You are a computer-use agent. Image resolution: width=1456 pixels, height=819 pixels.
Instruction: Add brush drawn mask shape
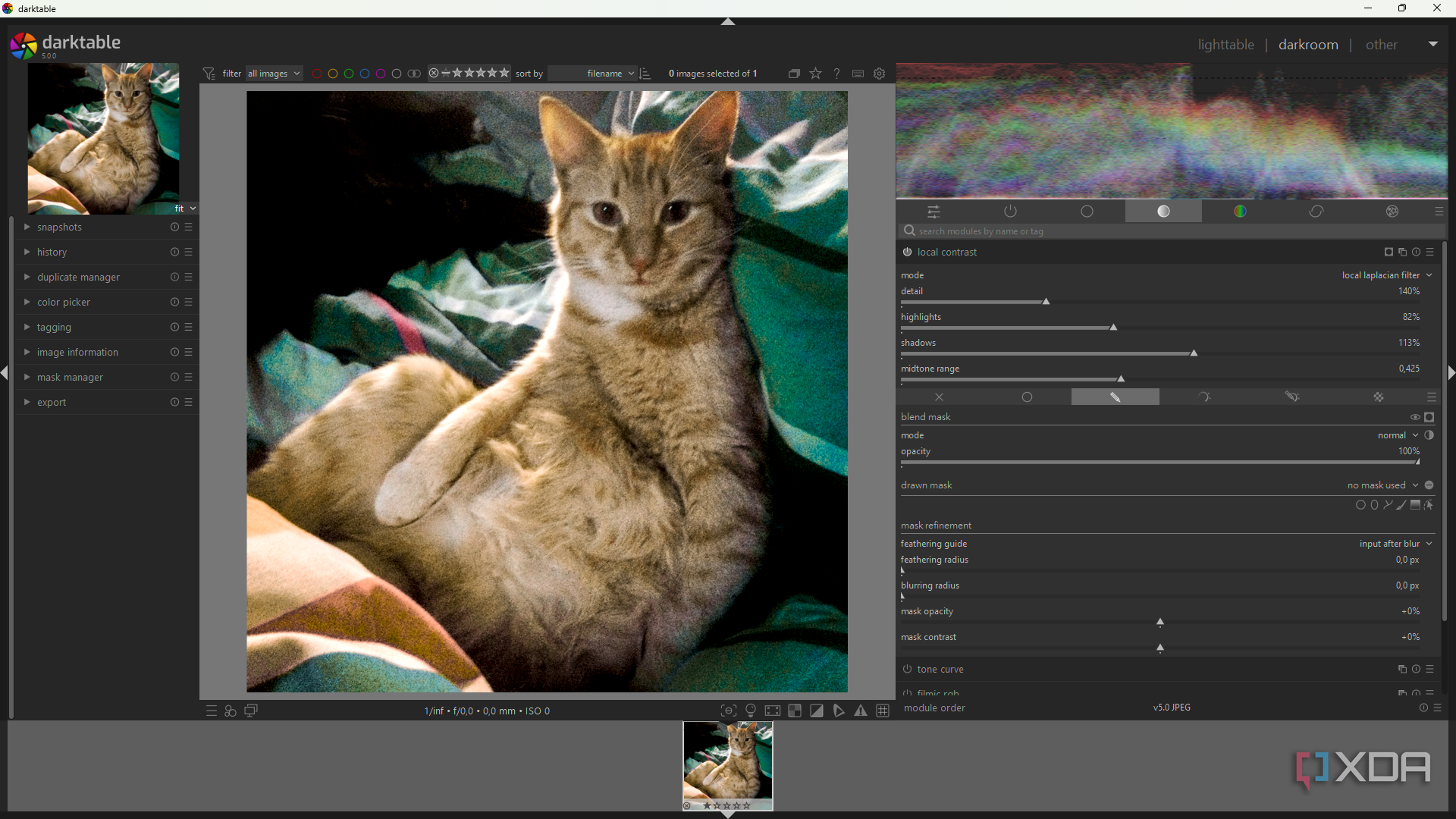[1401, 505]
